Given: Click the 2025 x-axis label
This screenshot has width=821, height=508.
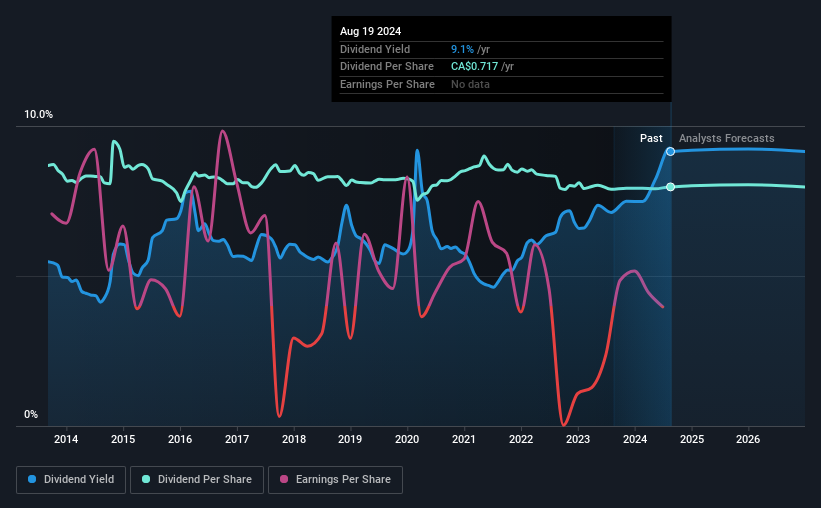Looking at the screenshot, I should (692, 439).
